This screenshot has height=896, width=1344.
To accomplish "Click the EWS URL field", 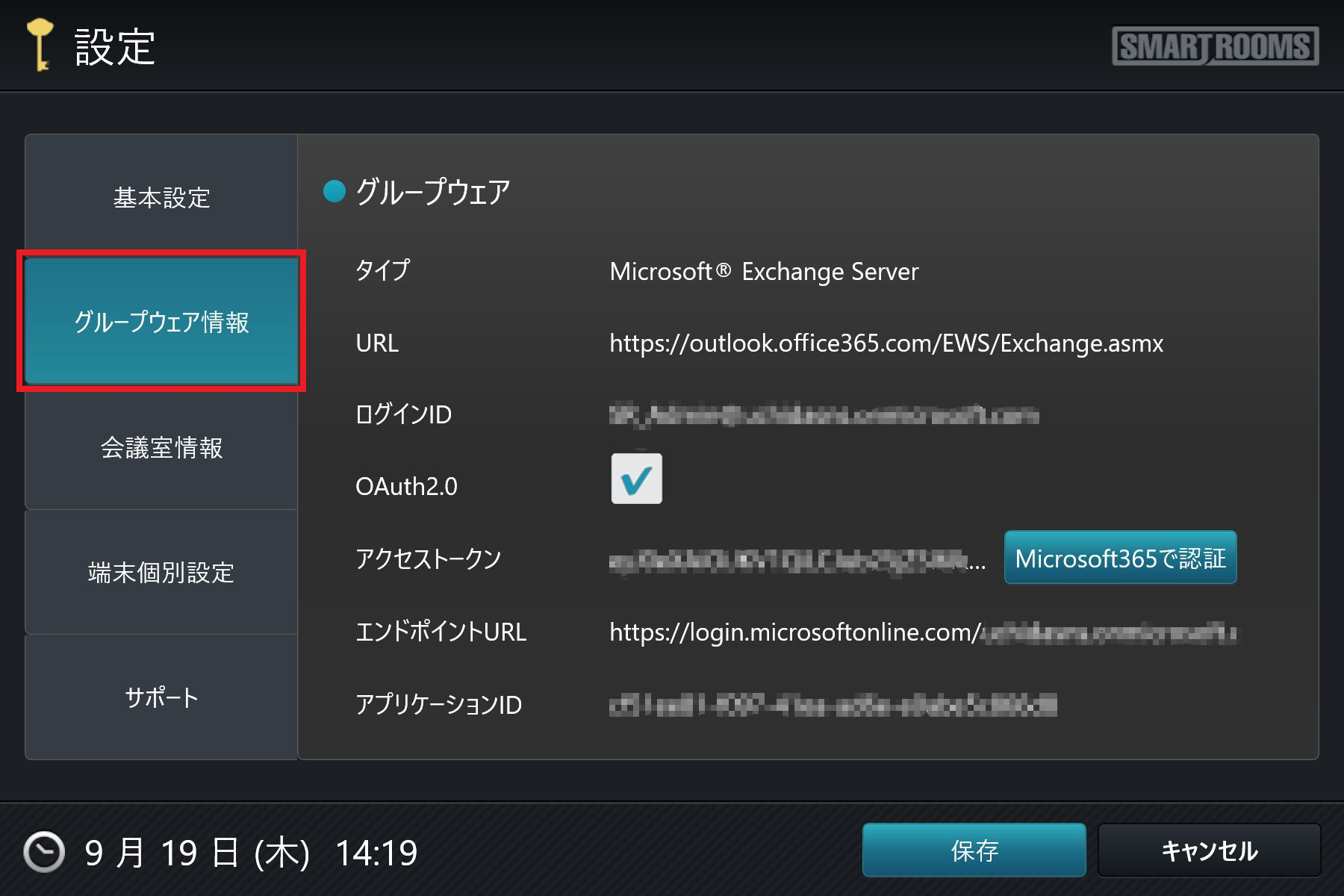I will click(886, 343).
